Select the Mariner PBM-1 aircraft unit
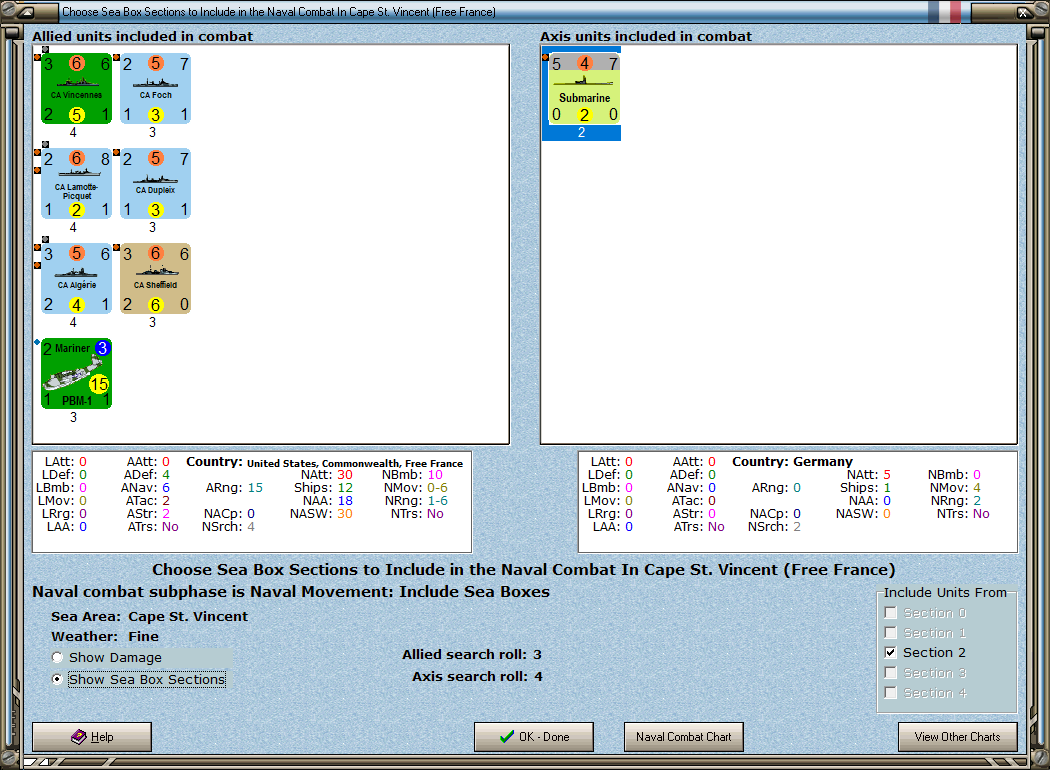Image resolution: width=1050 pixels, height=770 pixels. 76,374
